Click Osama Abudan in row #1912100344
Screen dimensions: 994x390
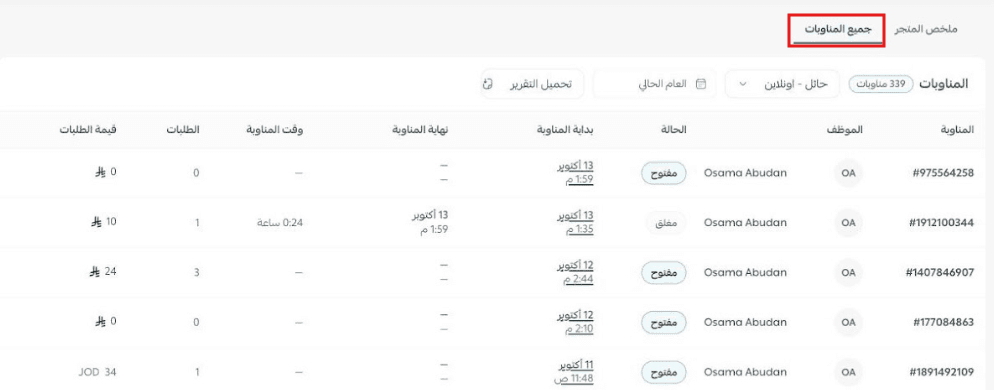pos(746,223)
